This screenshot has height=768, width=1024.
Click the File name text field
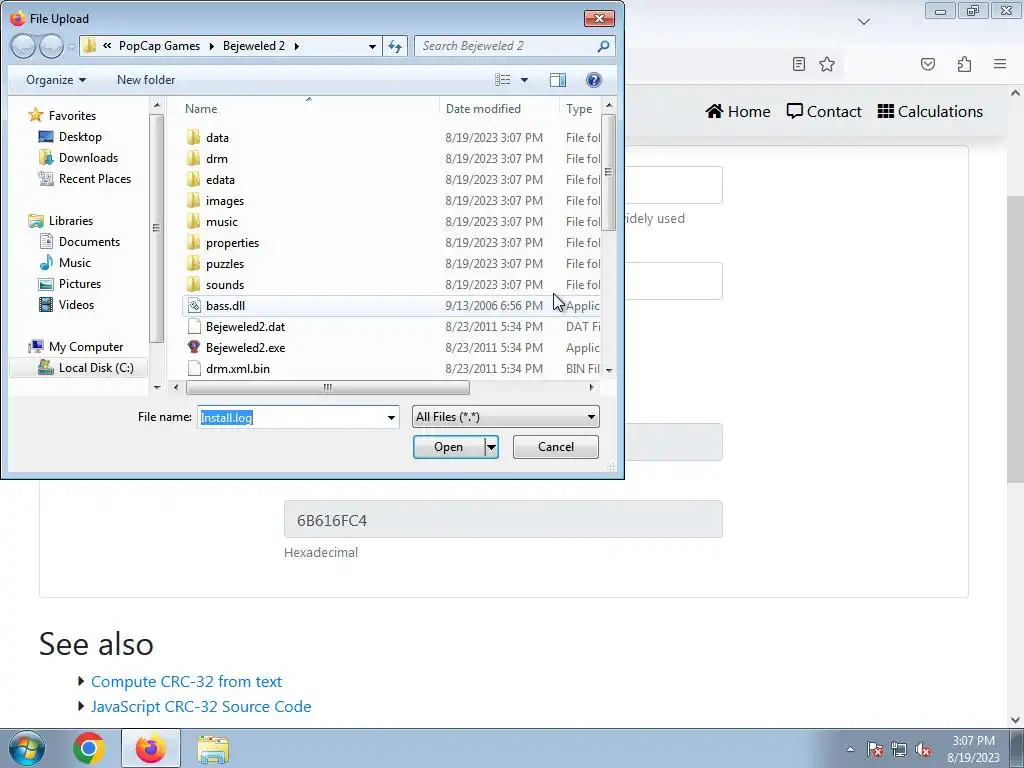click(x=291, y=417)
